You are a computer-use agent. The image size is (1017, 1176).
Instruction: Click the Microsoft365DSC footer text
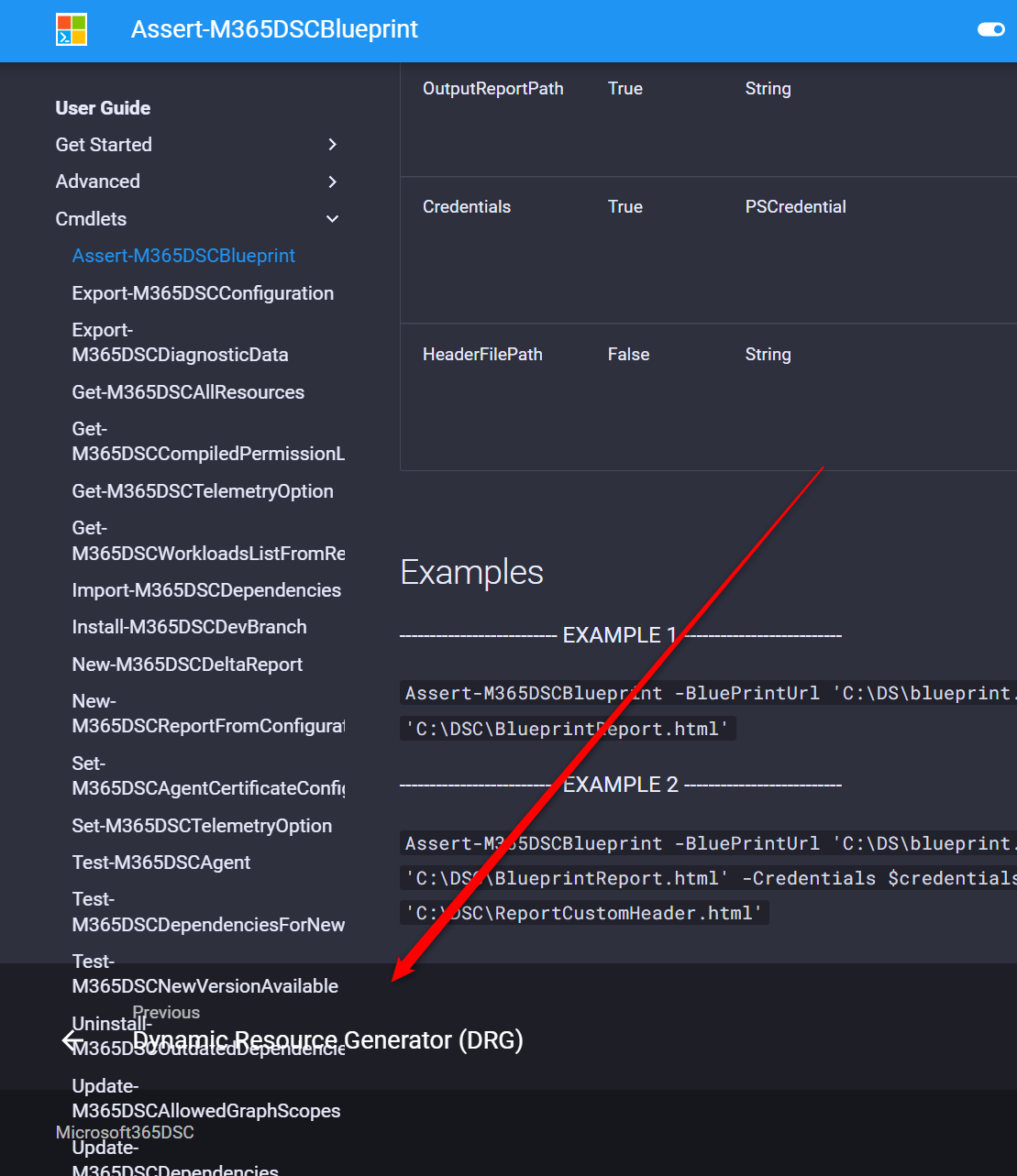click(125, 1133)
